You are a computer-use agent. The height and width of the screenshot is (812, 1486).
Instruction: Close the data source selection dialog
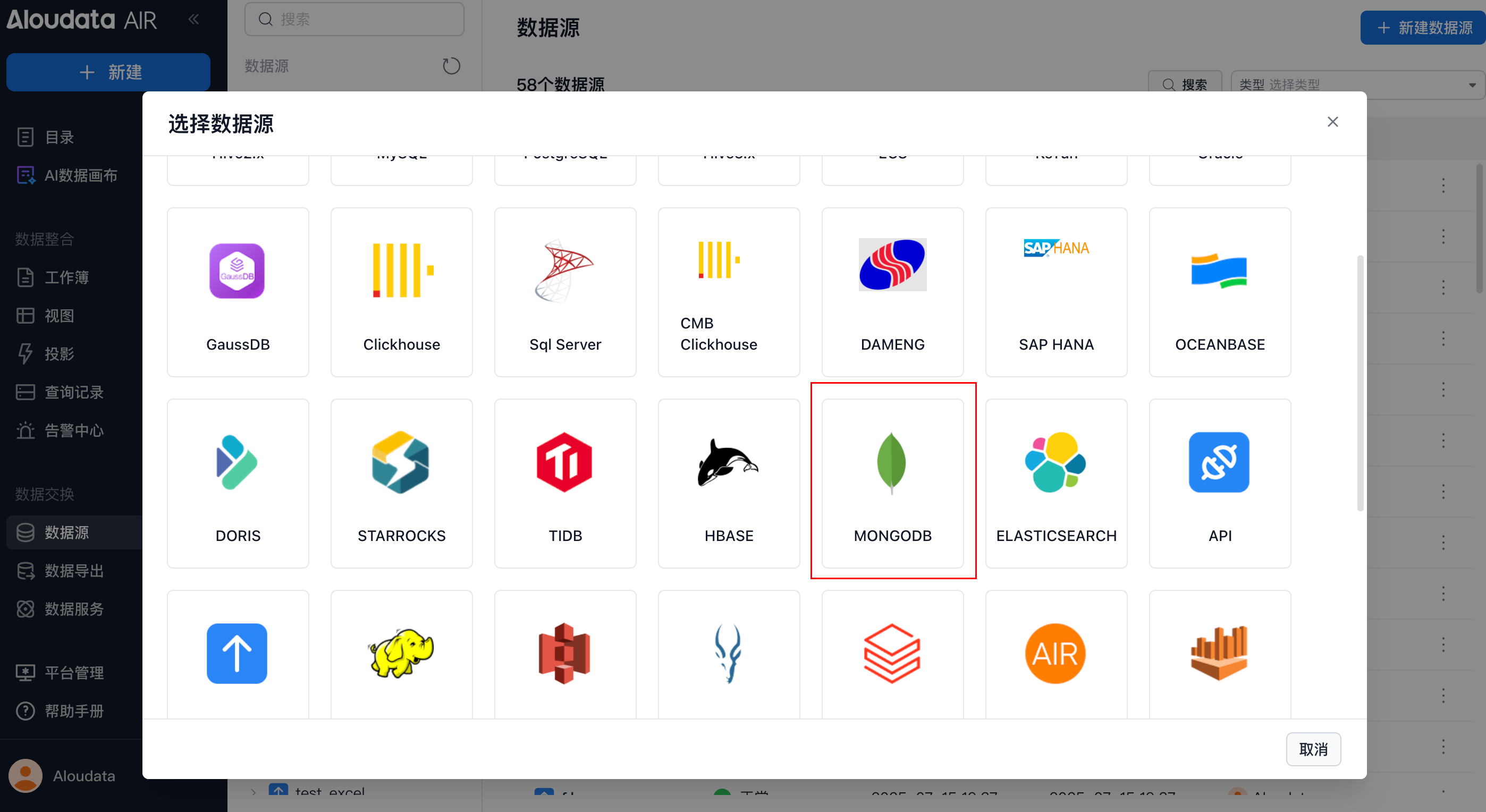click(x=1332, y=122)
